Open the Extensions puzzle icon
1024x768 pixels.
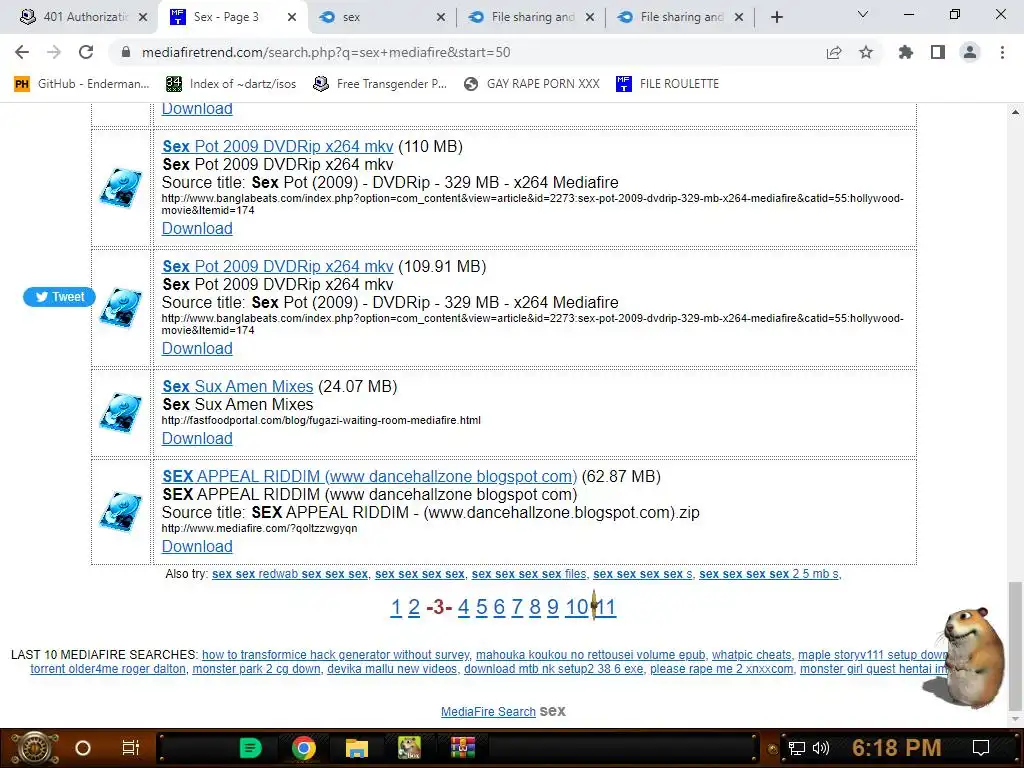point(906,52)
